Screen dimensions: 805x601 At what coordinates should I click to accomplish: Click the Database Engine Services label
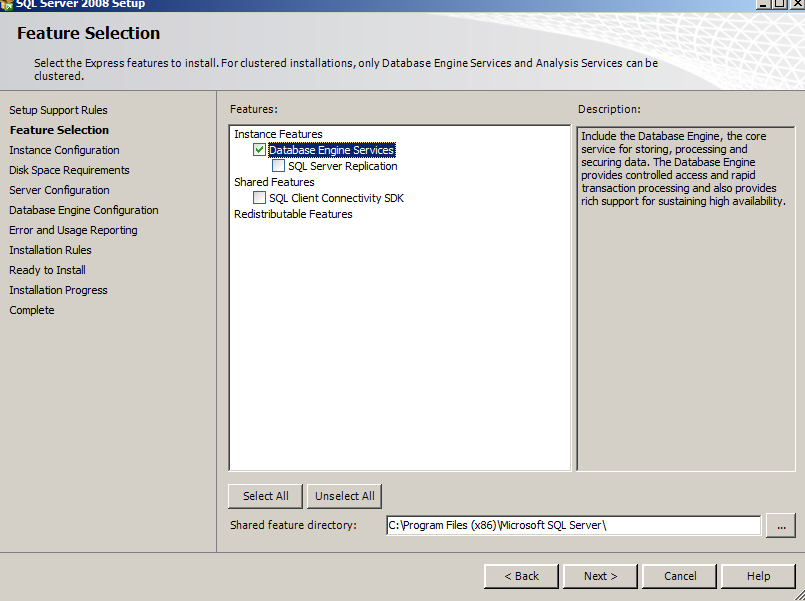(331, 150)
